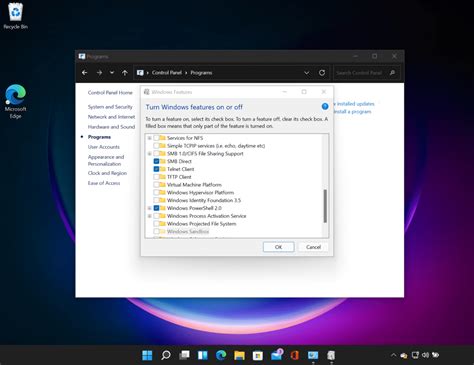Enable Virtual Machine Platform checkbox
Viewport: 474px width, 365px height.
tap(156, 185)
